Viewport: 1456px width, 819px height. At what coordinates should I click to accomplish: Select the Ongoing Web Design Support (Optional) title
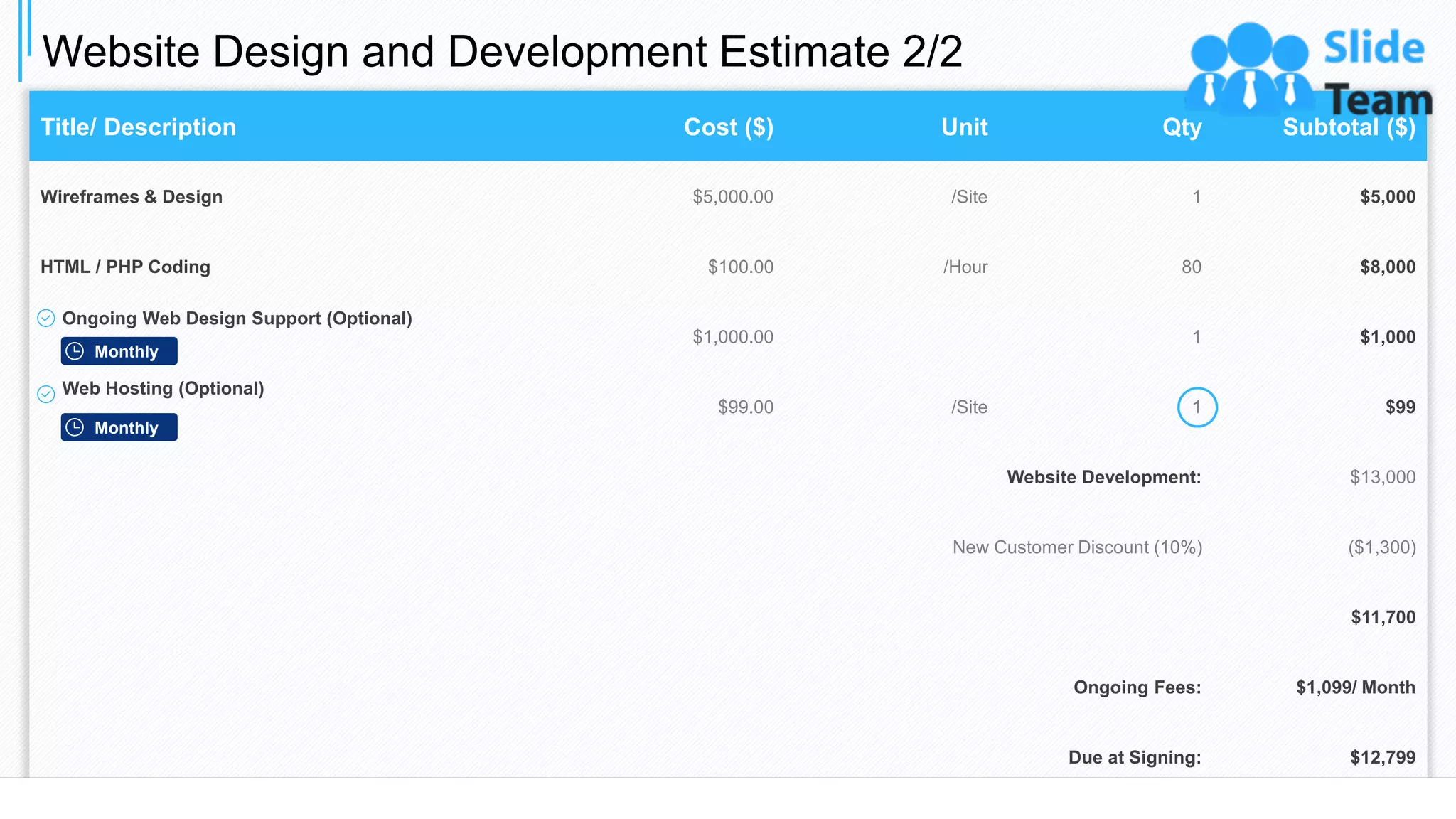(237, 318)
